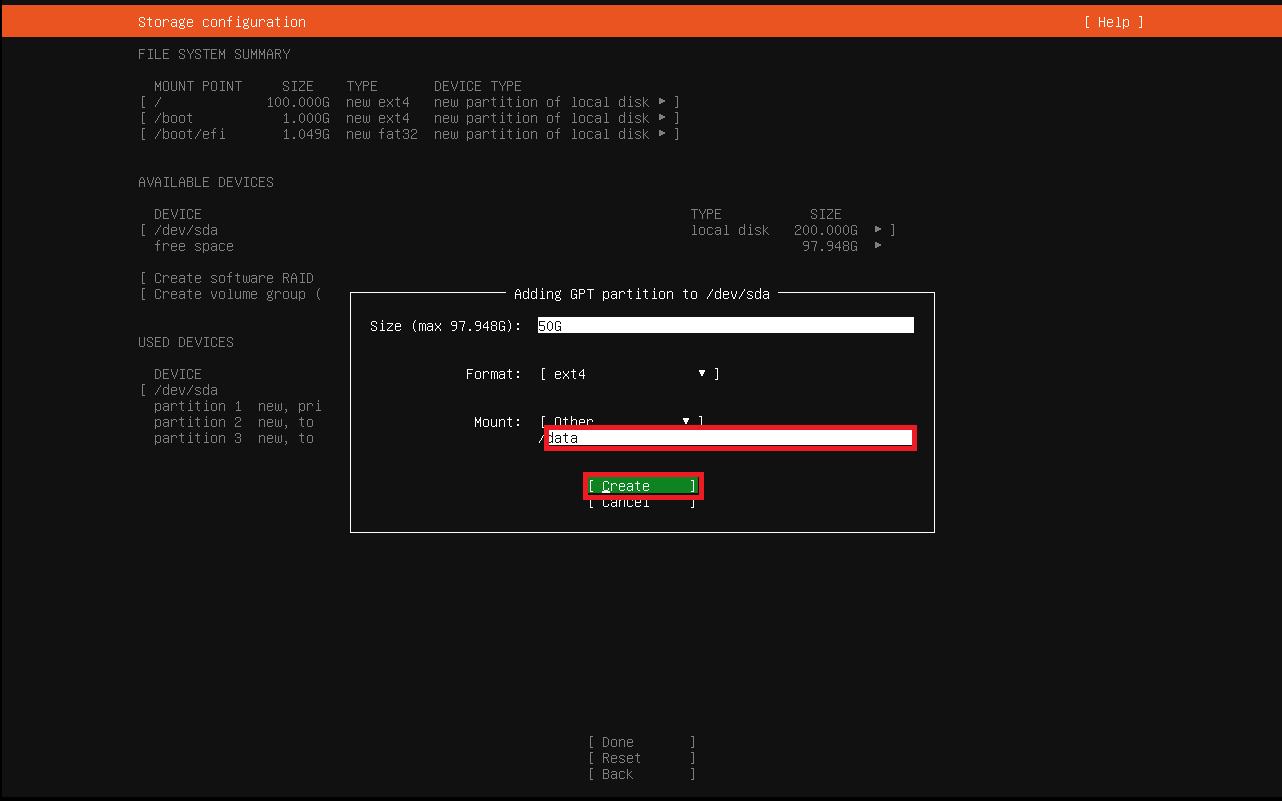
Task: Select the / root mount point row
Action: click(x=410, y=102)
